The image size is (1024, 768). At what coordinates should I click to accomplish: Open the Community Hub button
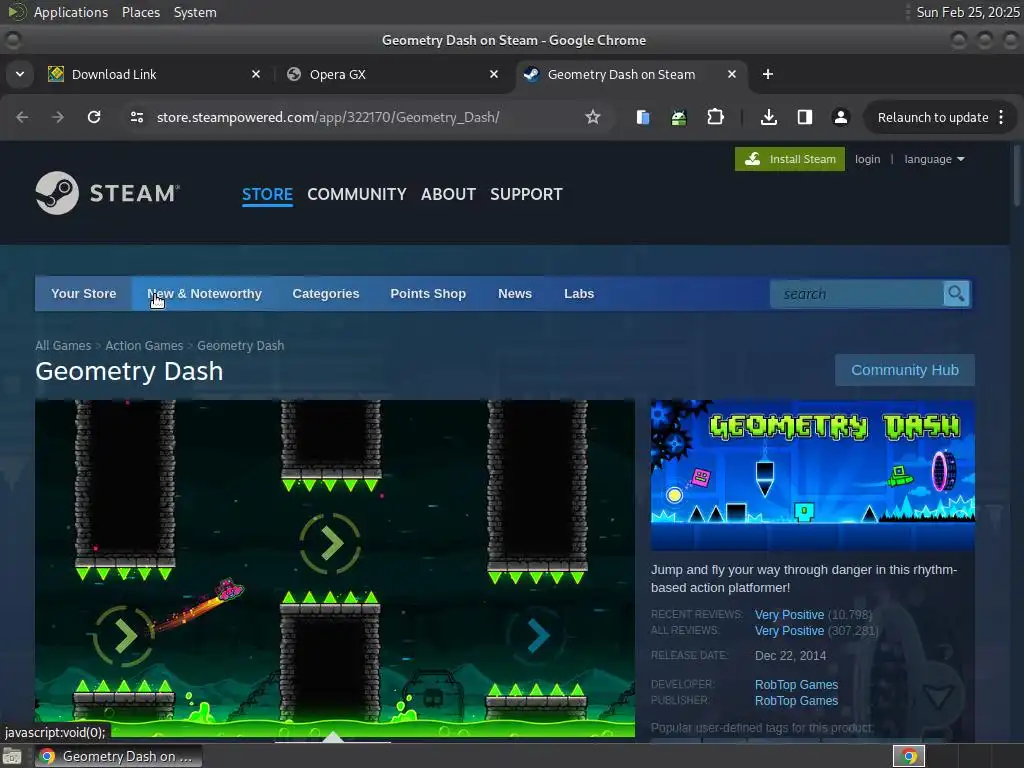click(x=904, y=370)
